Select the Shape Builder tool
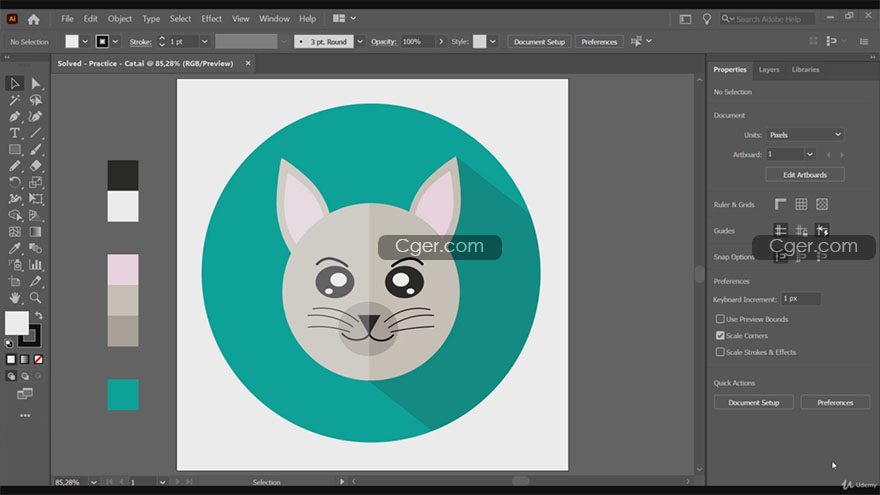Screen dimensions: 880x495 click(15, 216)
